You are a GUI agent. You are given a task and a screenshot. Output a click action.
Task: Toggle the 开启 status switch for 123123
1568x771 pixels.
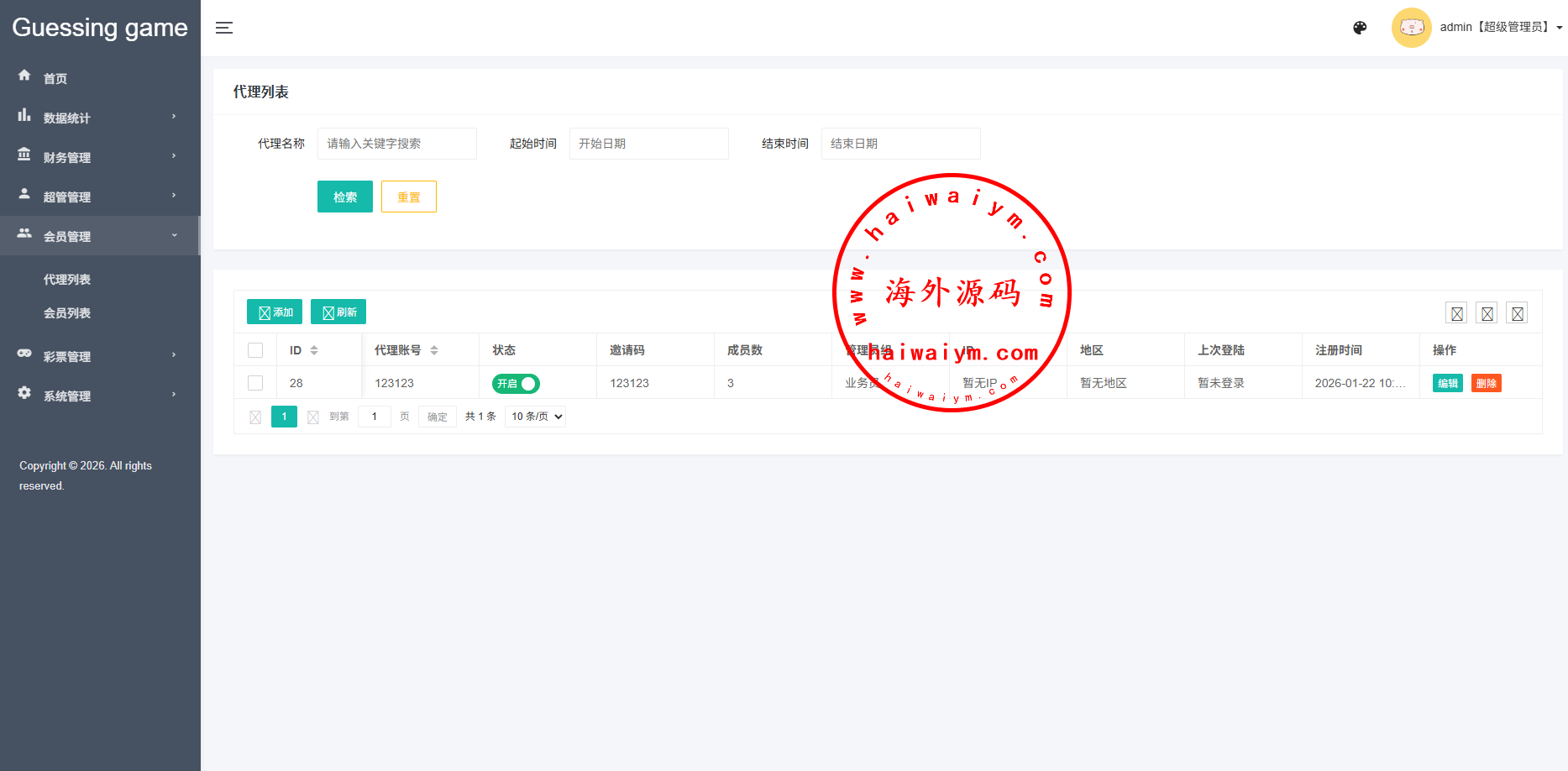[x=516, y=384]
